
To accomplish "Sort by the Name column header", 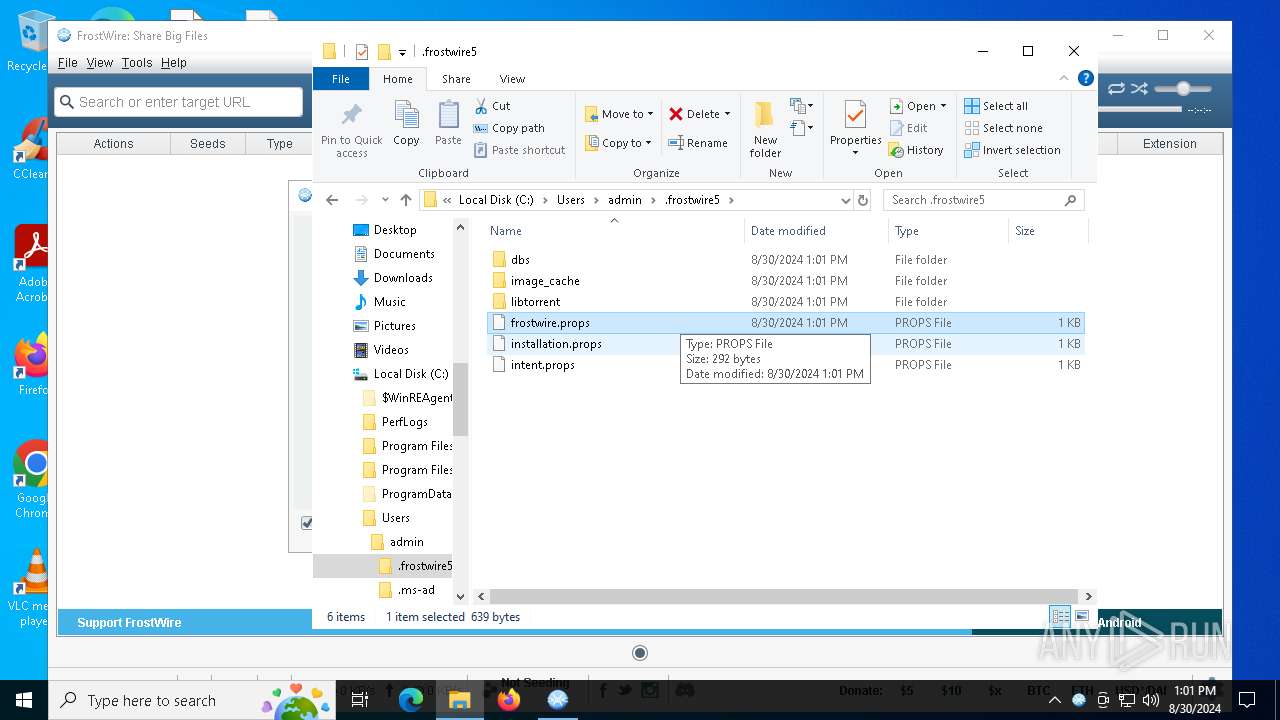I will 613,231.
